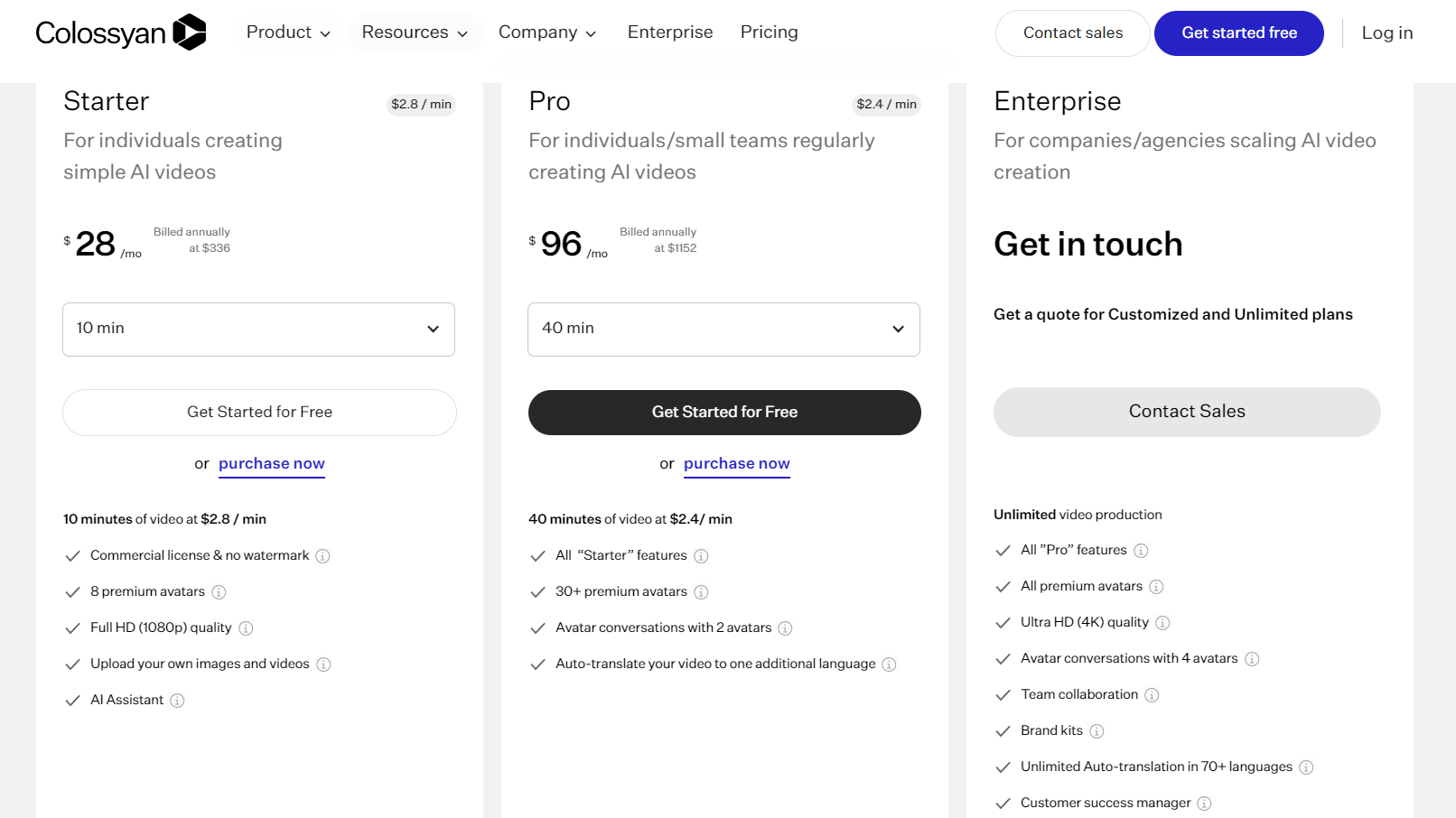1456x818 pixels.
Task: Go to the Pricing page
Action: click(769, 33)
